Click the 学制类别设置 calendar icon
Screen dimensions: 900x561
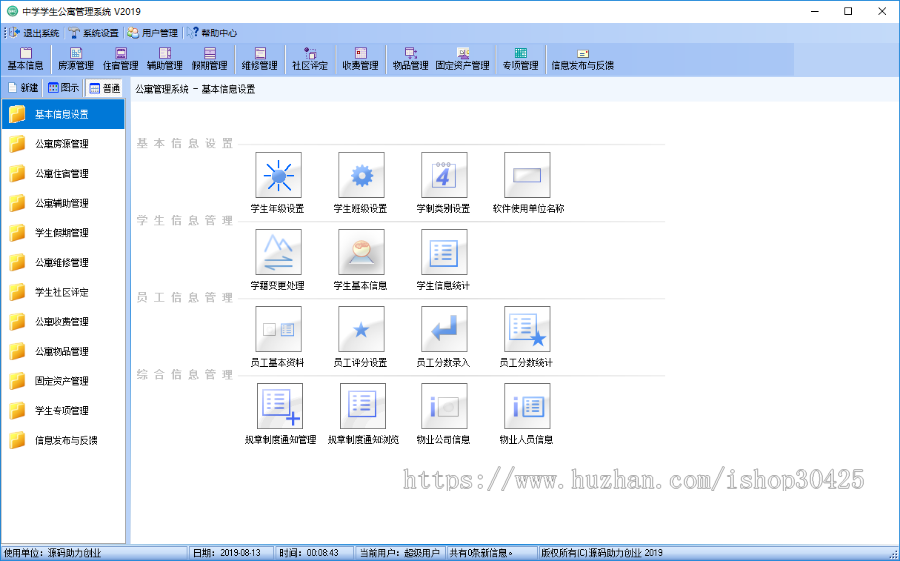(x=444, y=176)
